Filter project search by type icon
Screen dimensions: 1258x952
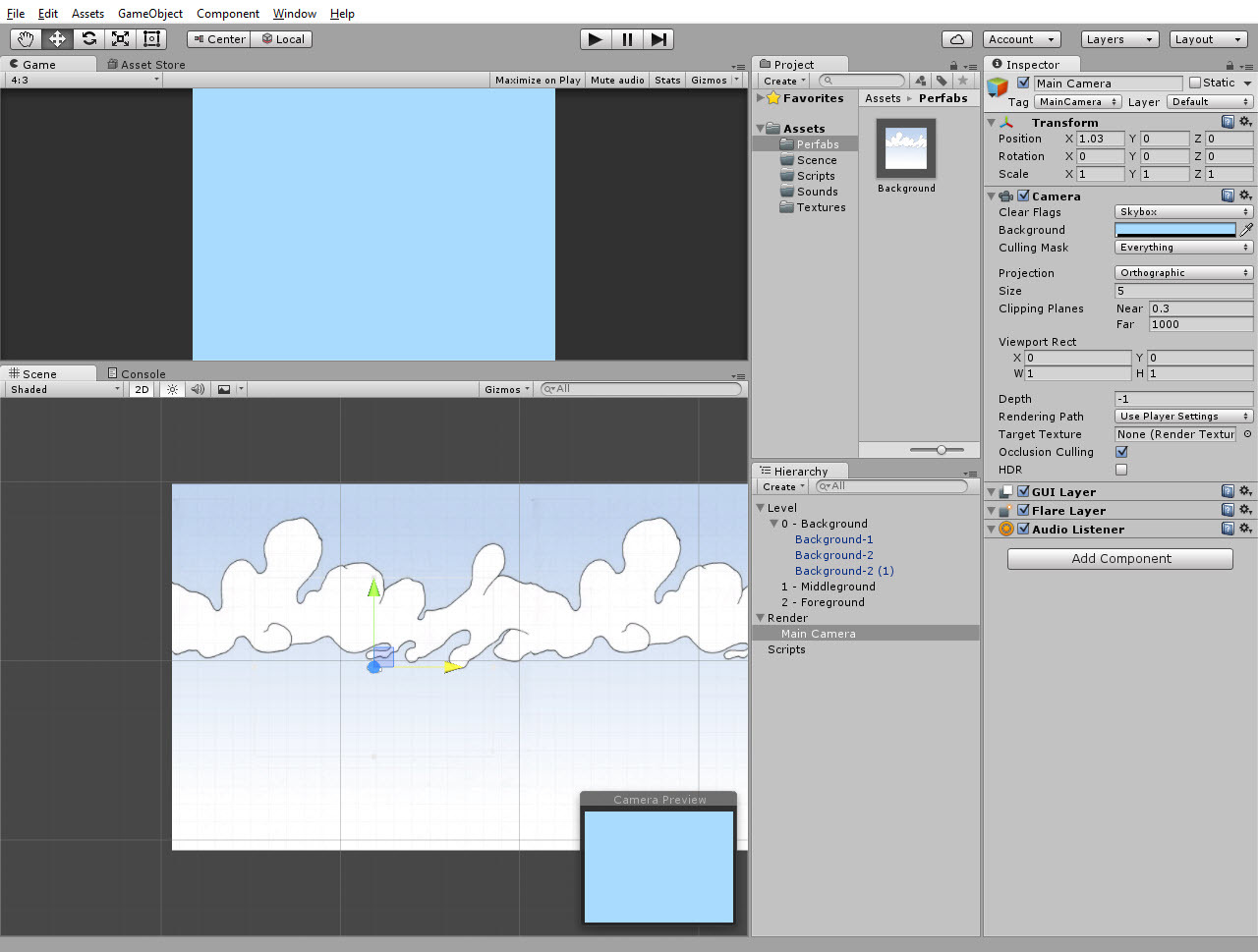[x=920, y=81]
